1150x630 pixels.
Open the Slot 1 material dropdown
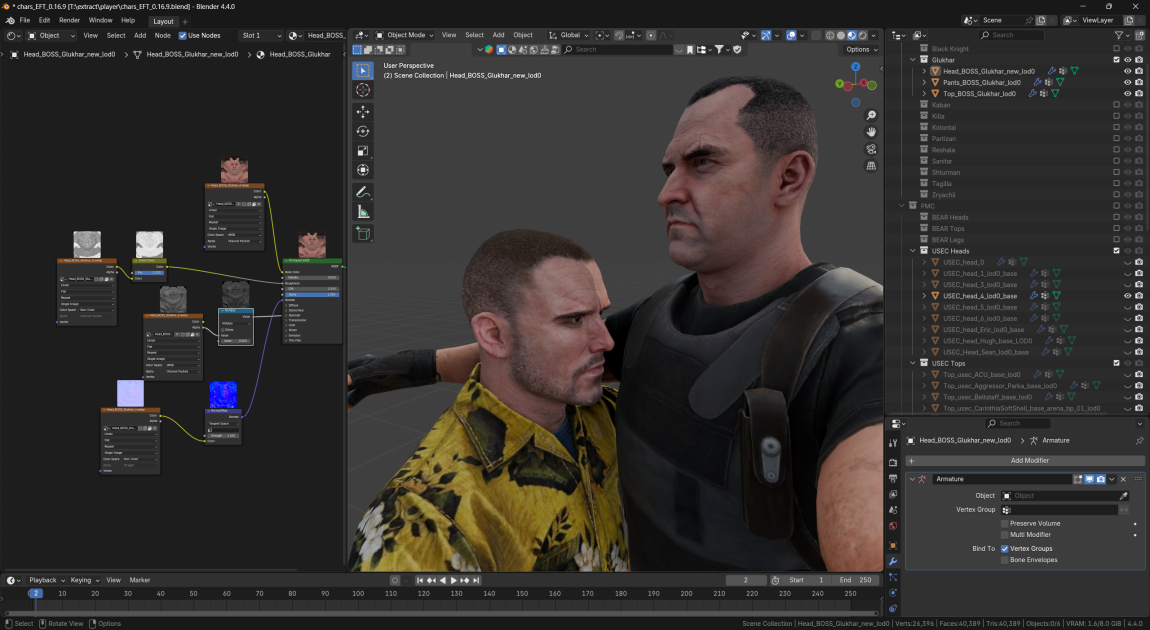[x=261, y=35]
